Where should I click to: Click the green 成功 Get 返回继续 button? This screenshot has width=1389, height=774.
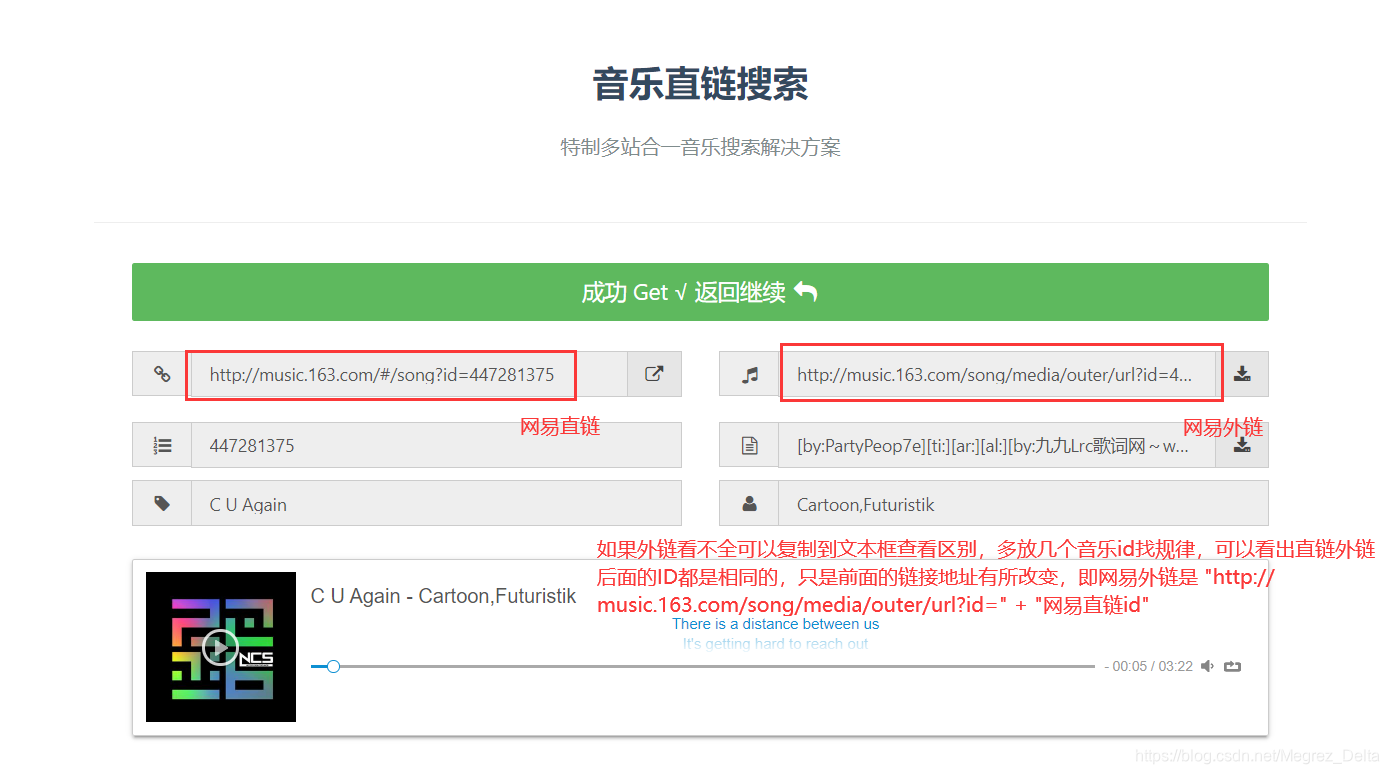700,292
